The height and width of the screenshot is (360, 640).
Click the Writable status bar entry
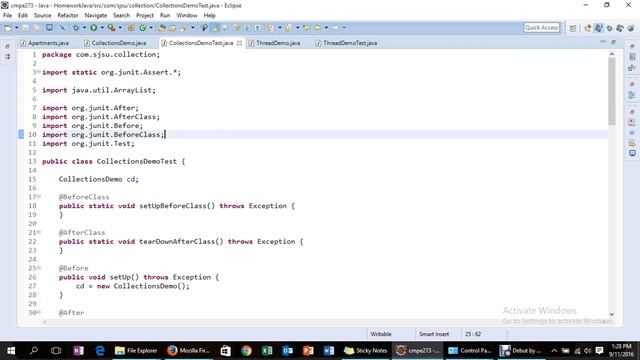[381, 334]
